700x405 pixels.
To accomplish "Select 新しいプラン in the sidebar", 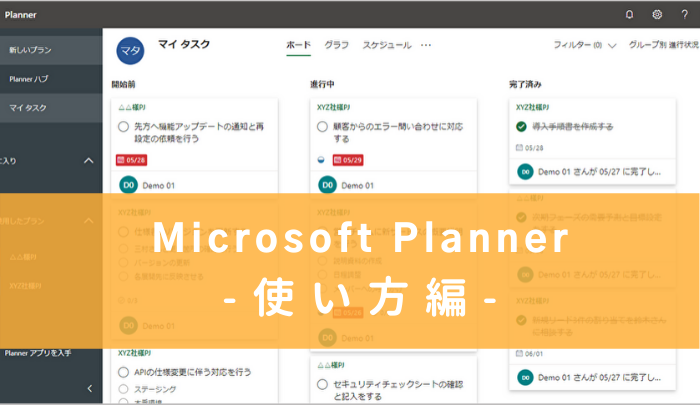I will 51,50.
